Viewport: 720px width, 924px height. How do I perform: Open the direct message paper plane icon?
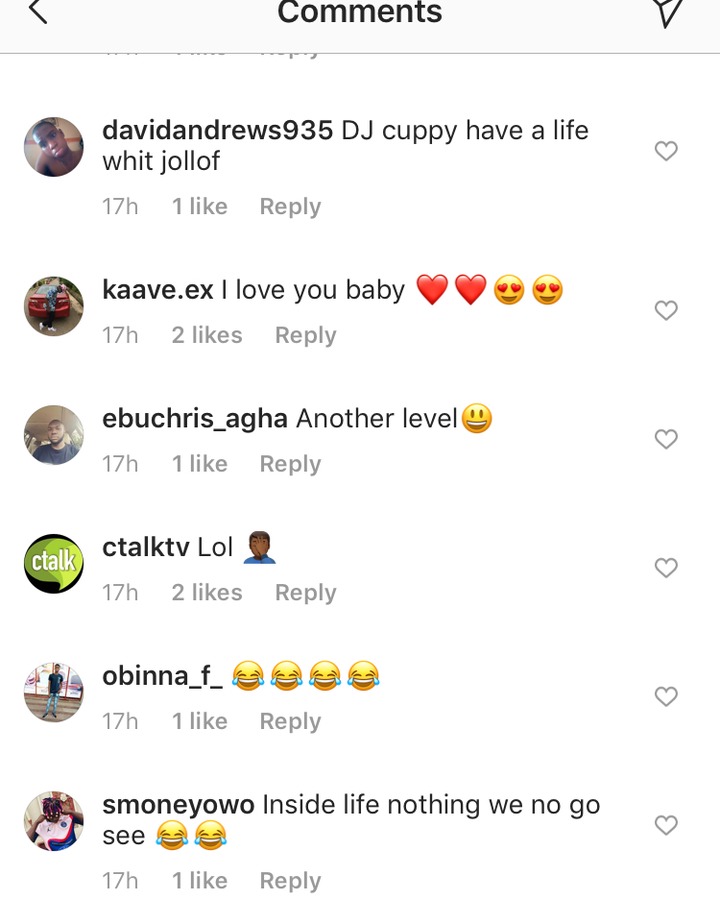pyautogui.click(x=668, y=12)
